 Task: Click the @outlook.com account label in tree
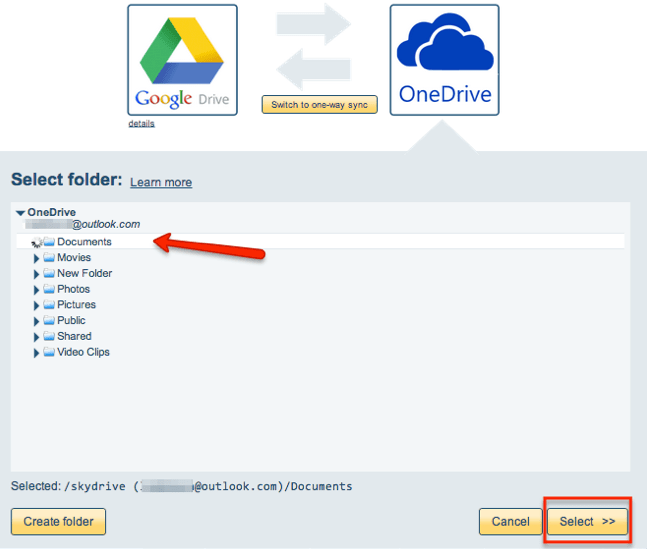(x=83, y=224)
